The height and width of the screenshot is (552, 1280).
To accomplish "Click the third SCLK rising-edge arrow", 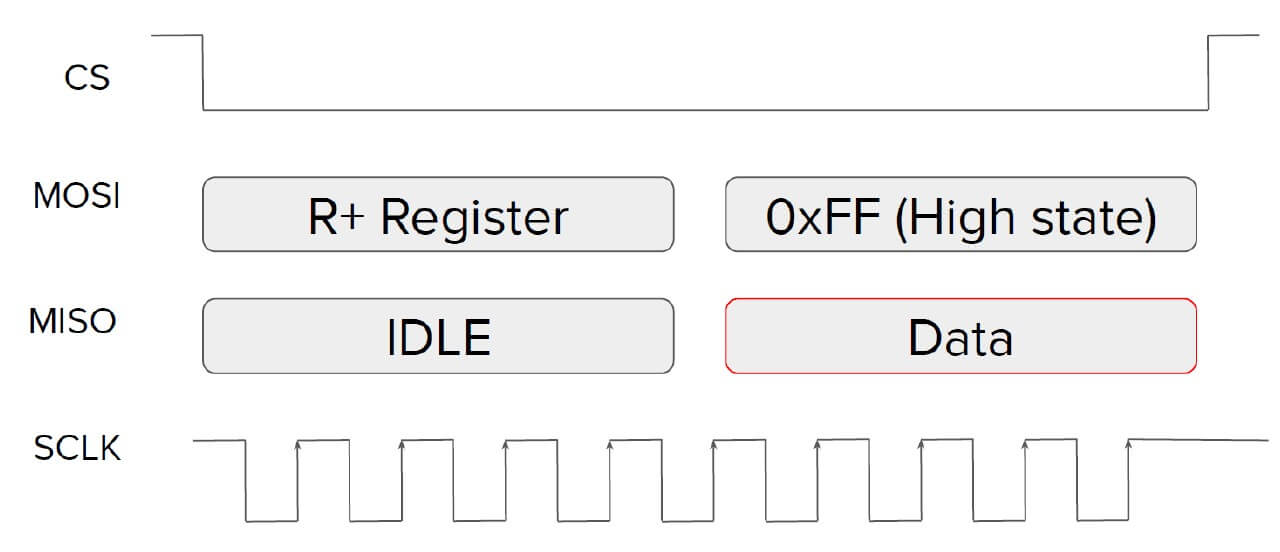I will (x=505, y=446).
